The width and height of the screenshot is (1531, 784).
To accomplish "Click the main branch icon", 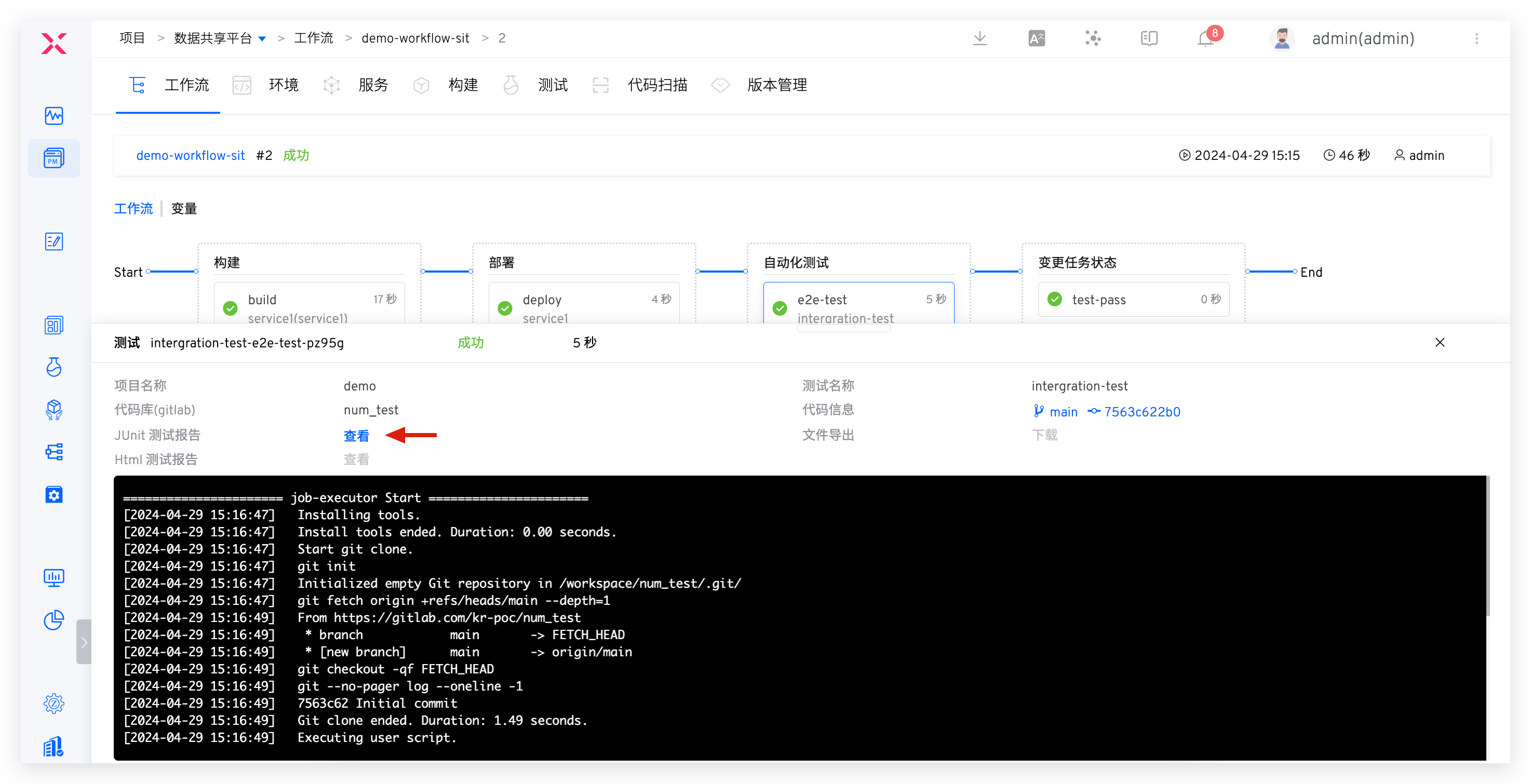I will pos(1038,411).
